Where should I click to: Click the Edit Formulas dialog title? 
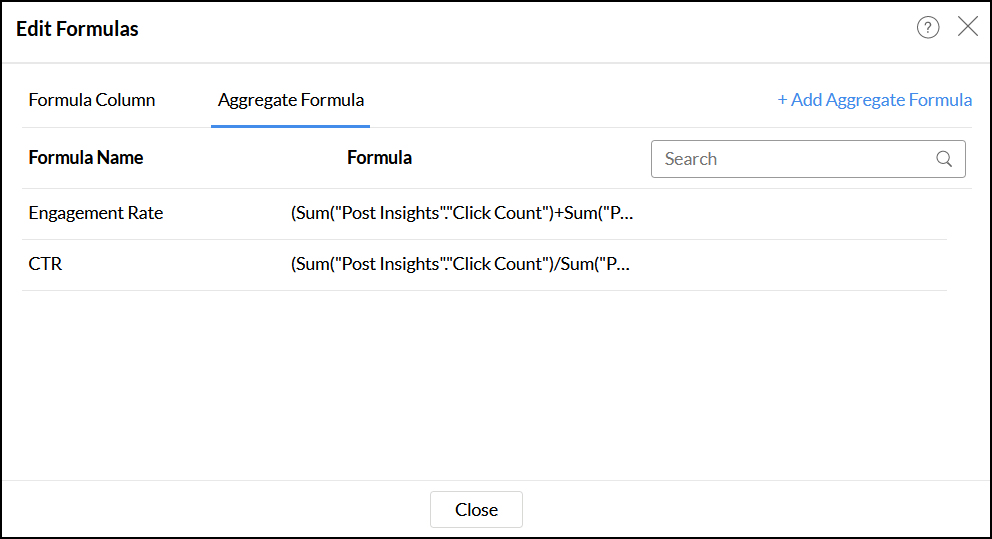pyautogui.click(x=78, y=29)
